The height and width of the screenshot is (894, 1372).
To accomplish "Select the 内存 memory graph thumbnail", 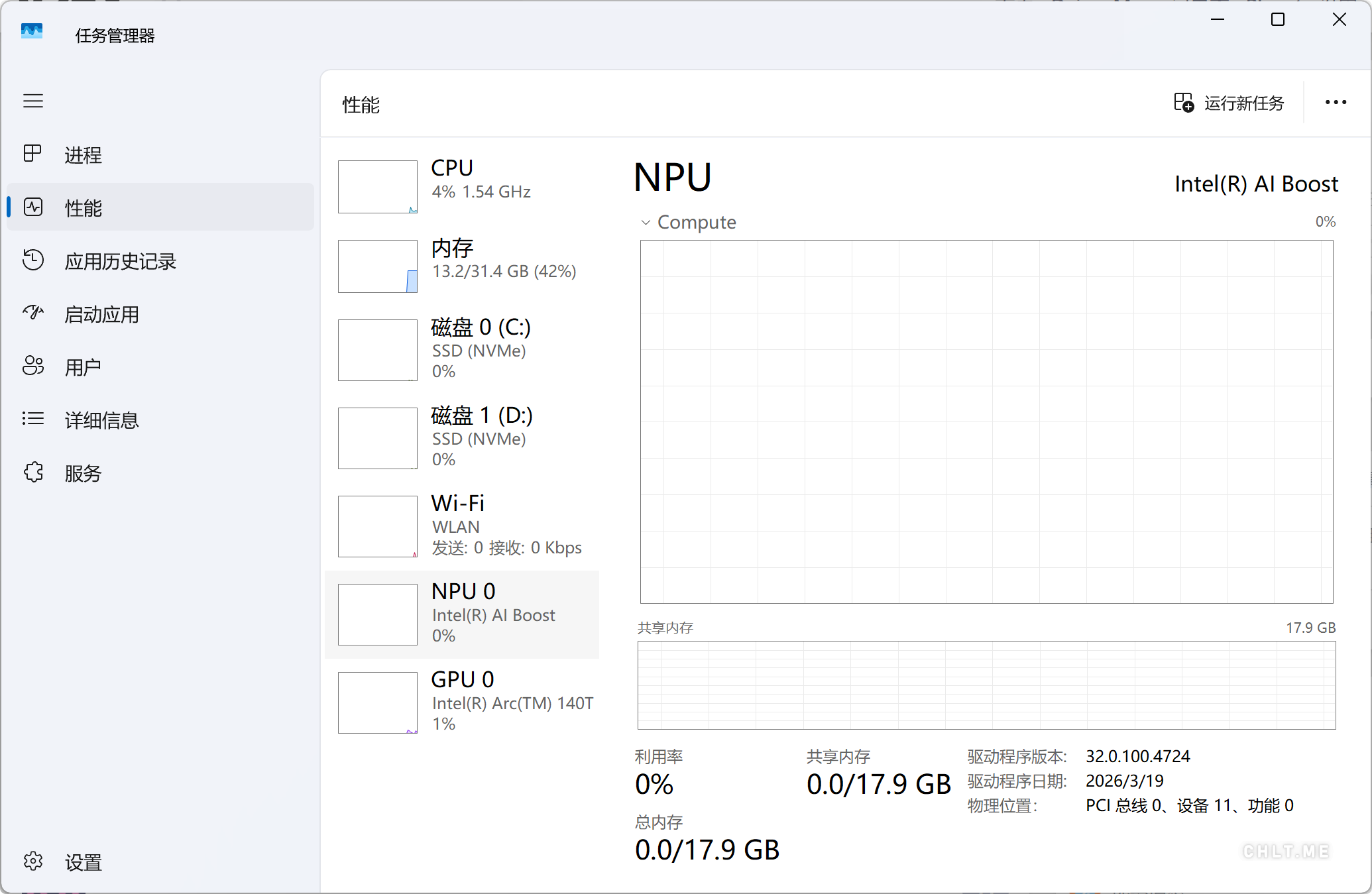I will click(x=378, y=266).
